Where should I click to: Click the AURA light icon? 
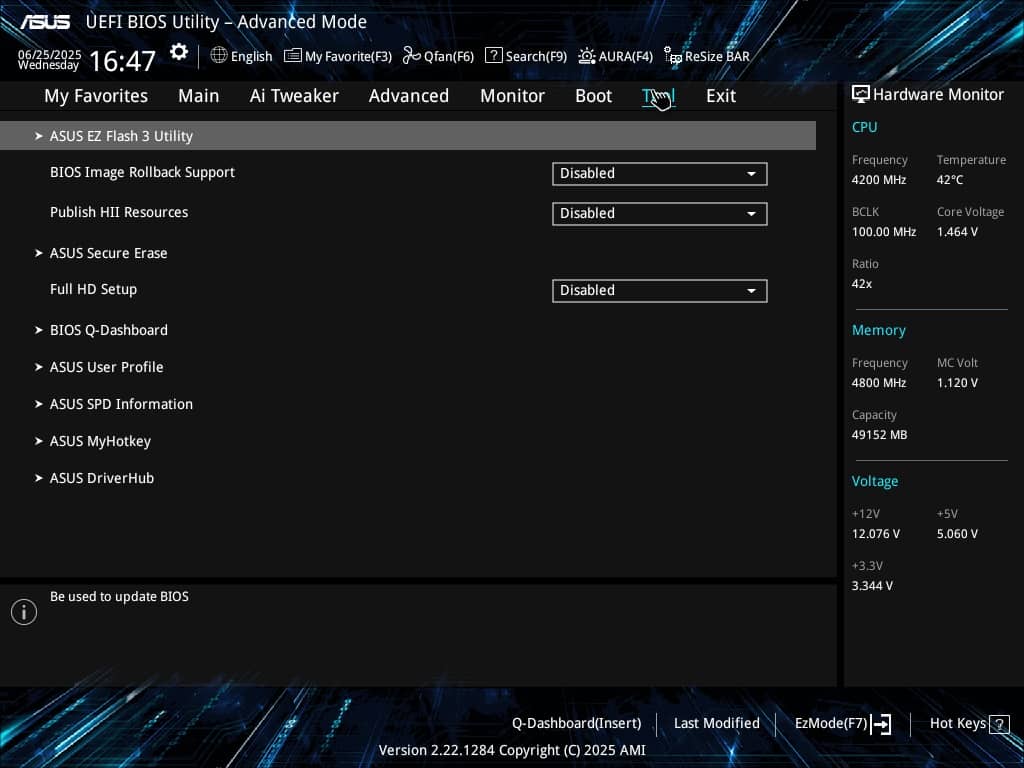tap(586, 56)
